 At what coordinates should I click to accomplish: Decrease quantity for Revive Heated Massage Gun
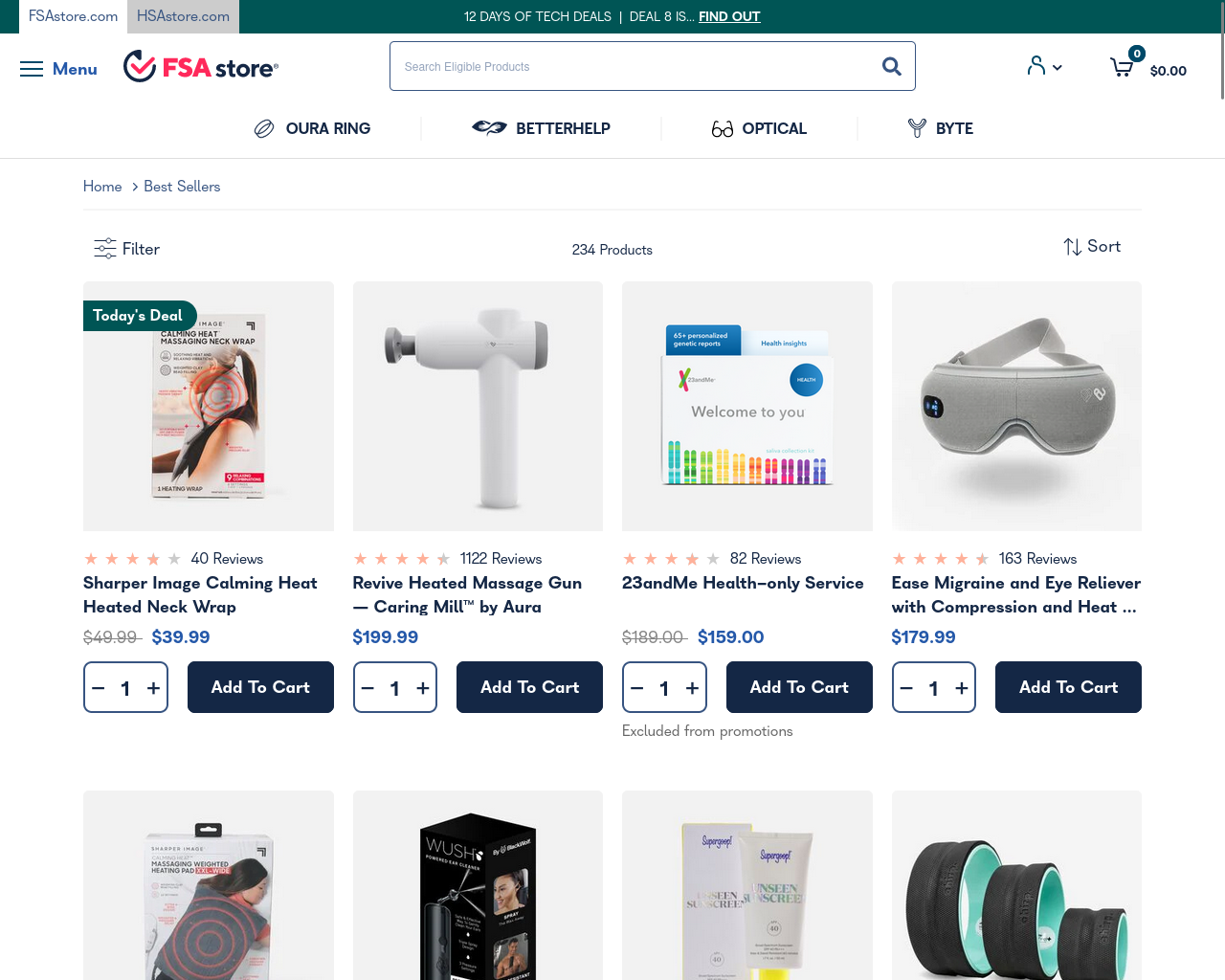367,688
